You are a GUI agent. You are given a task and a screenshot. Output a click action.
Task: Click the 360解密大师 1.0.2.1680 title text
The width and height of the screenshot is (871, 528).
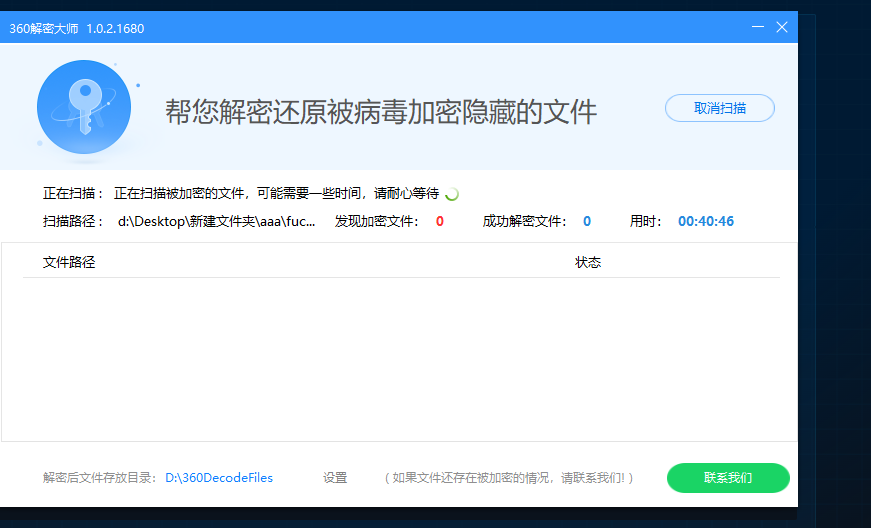coord(77,28)
